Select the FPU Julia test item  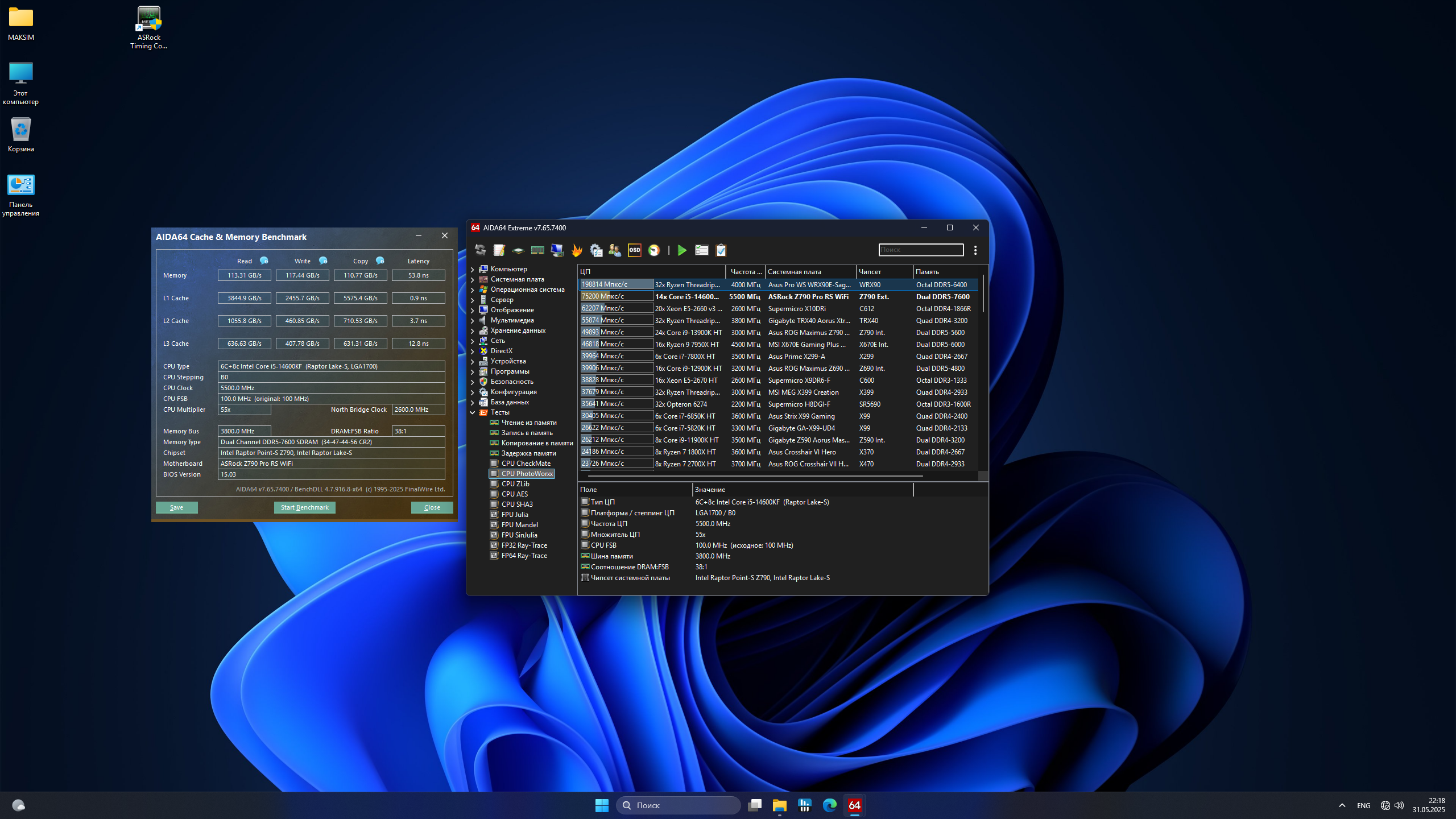pos(515,515)
